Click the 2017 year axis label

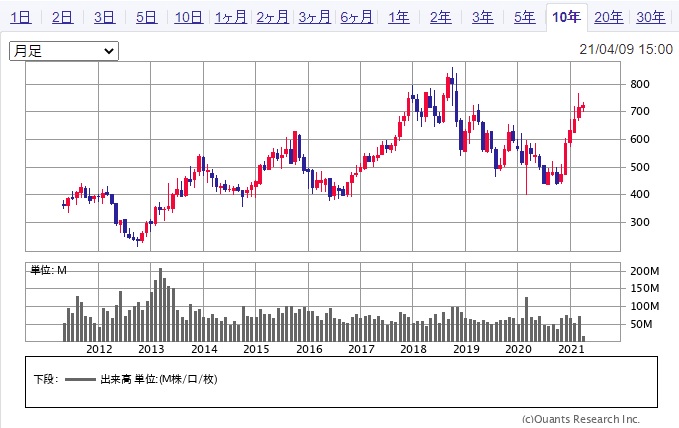(x=361, y=349)
